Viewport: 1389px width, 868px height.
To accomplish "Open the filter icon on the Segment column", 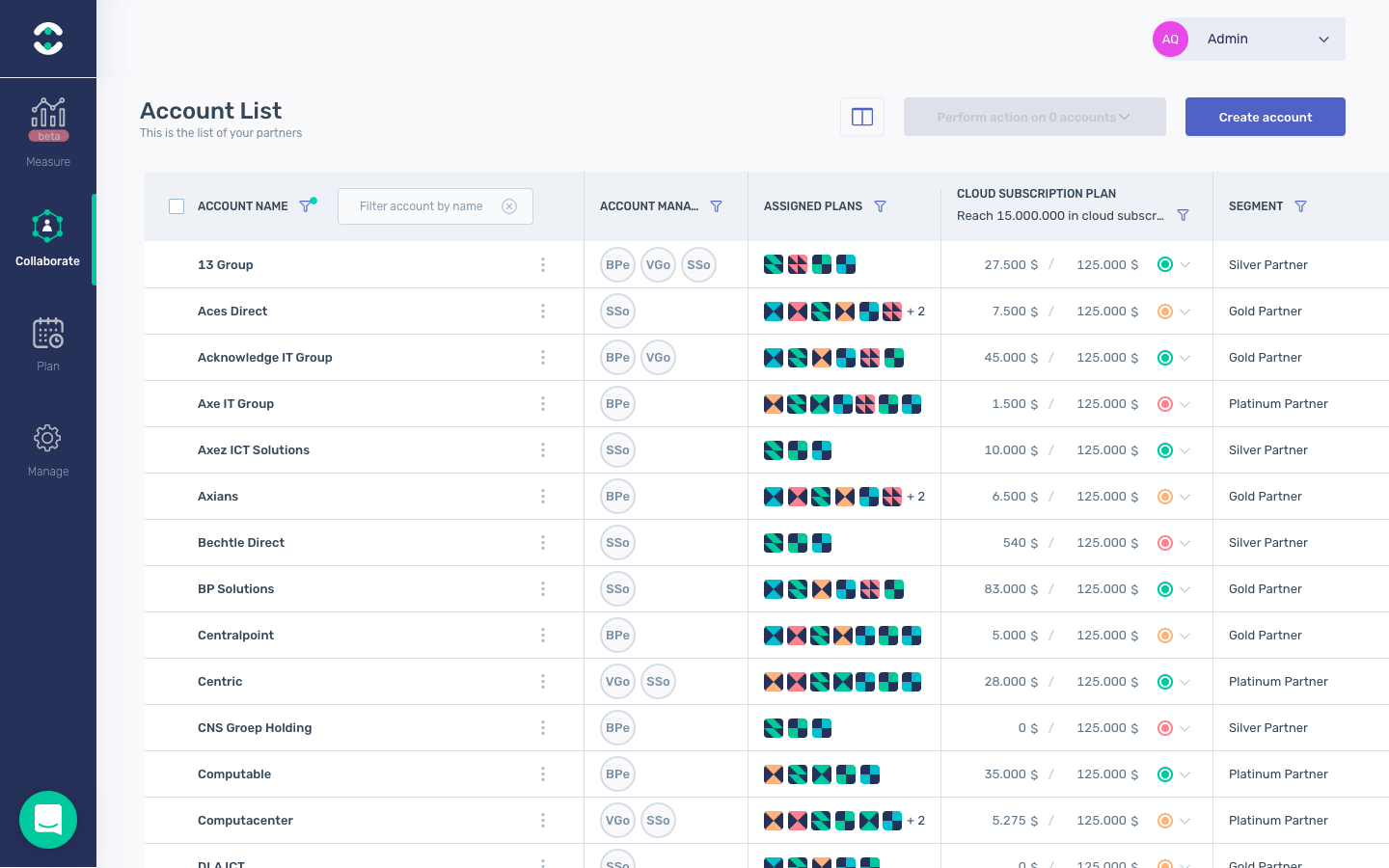I will point(1300,205).
